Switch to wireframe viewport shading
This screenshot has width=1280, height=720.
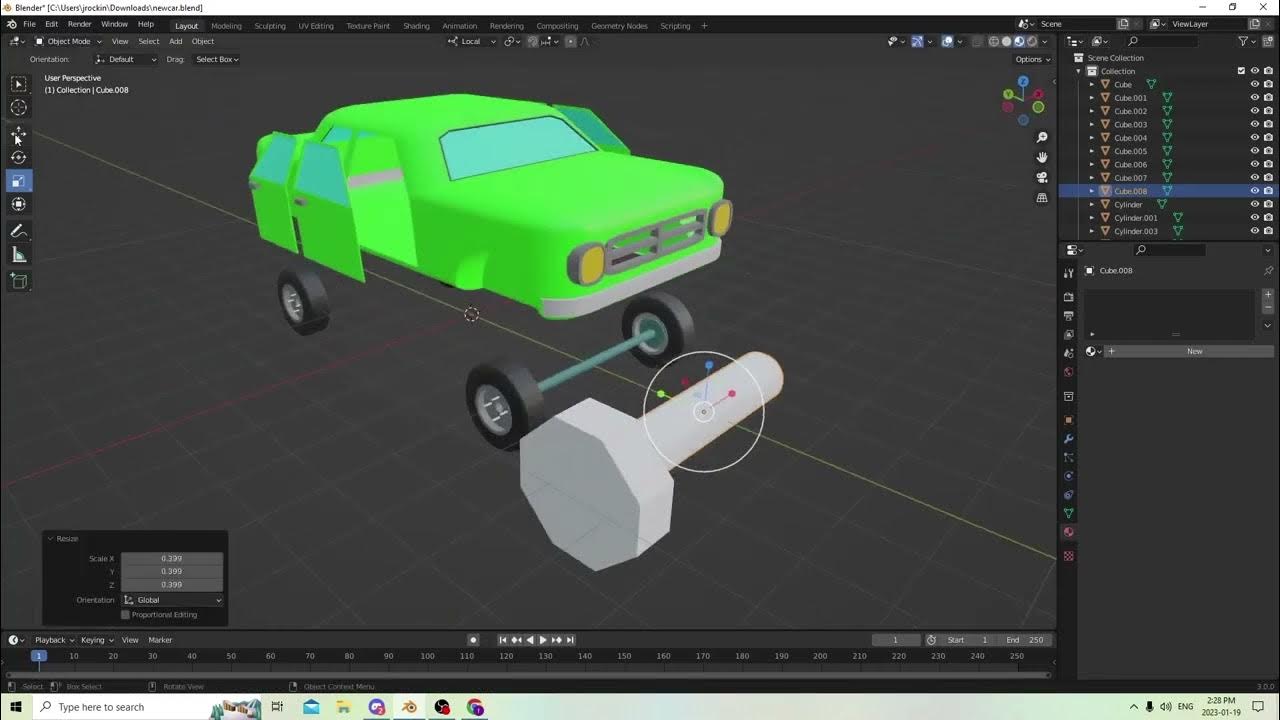click(x=993, y=41)
